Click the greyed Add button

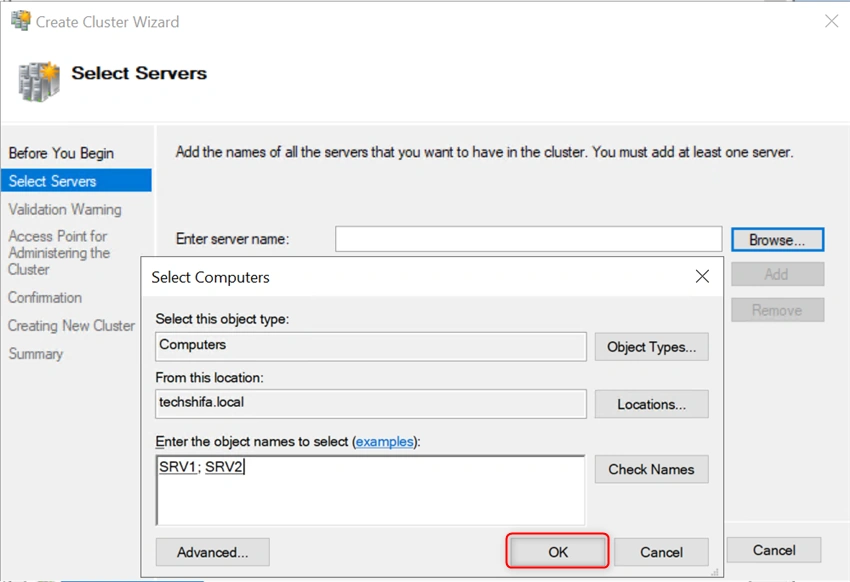tap(777, 274)
